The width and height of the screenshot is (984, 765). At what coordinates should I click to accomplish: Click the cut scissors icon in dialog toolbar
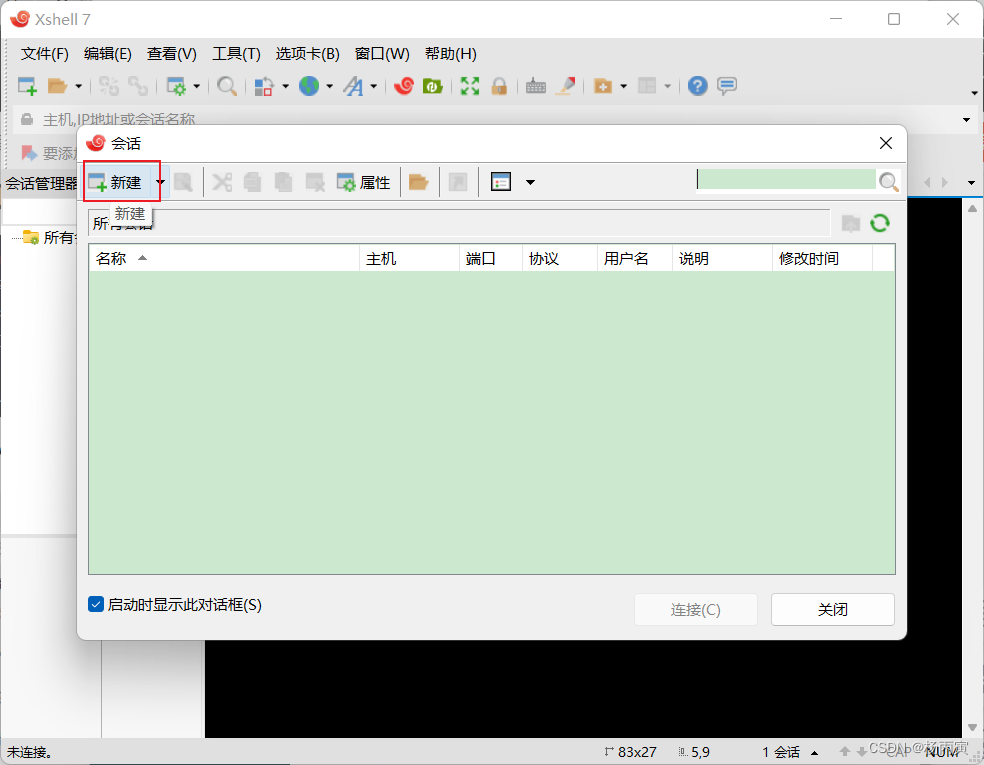click(222, 183)
